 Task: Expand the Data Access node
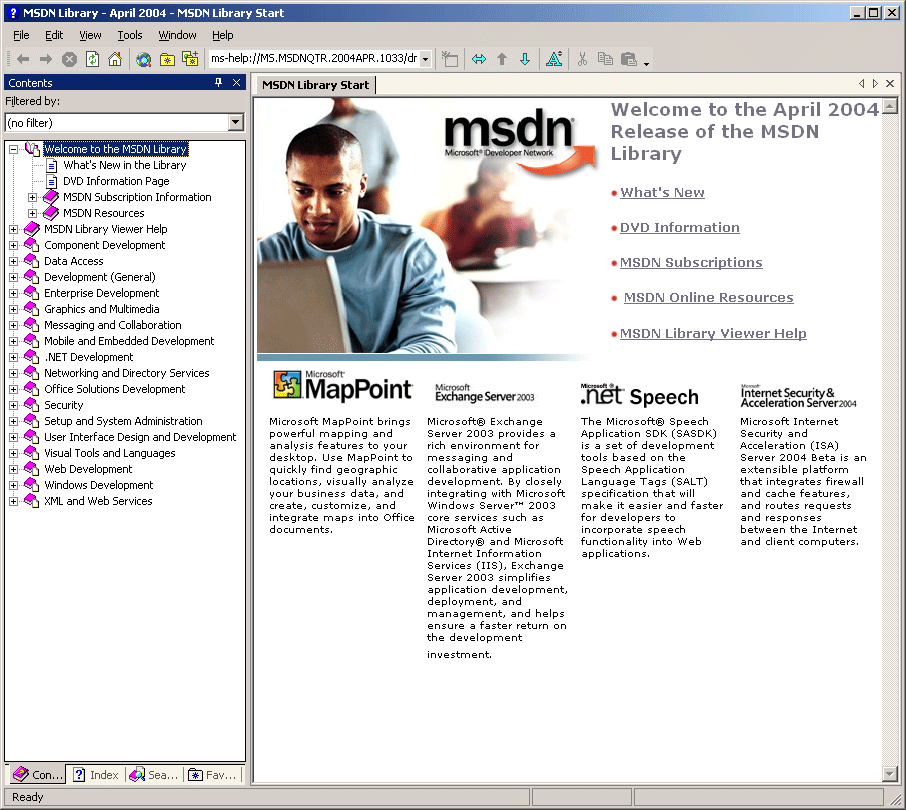pyautogui.click(x=13, y=261)
